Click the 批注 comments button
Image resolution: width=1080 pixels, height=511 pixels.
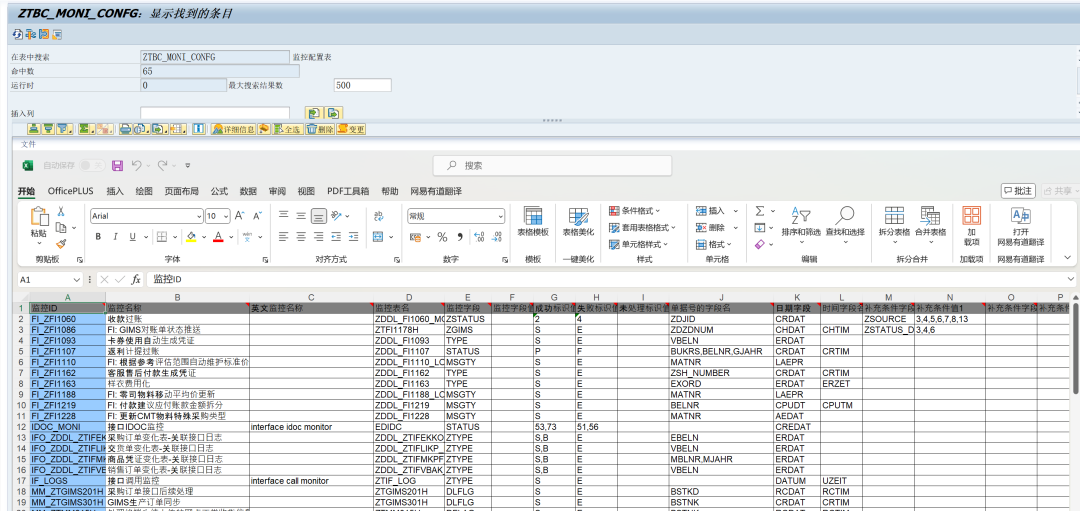pyautogui.click(x=1018, y=191)
